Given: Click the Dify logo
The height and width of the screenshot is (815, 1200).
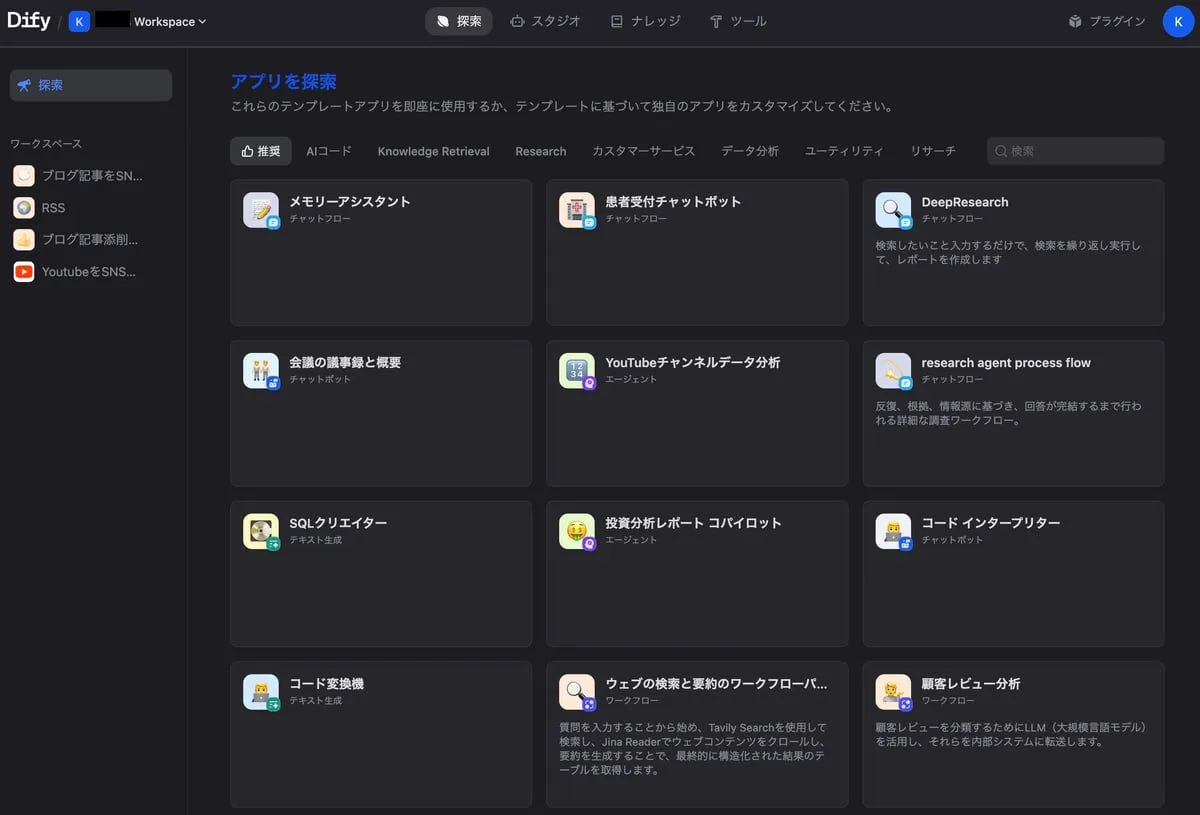Looking at the screenshot, I should pyautogui.click(x=29, y=21).
